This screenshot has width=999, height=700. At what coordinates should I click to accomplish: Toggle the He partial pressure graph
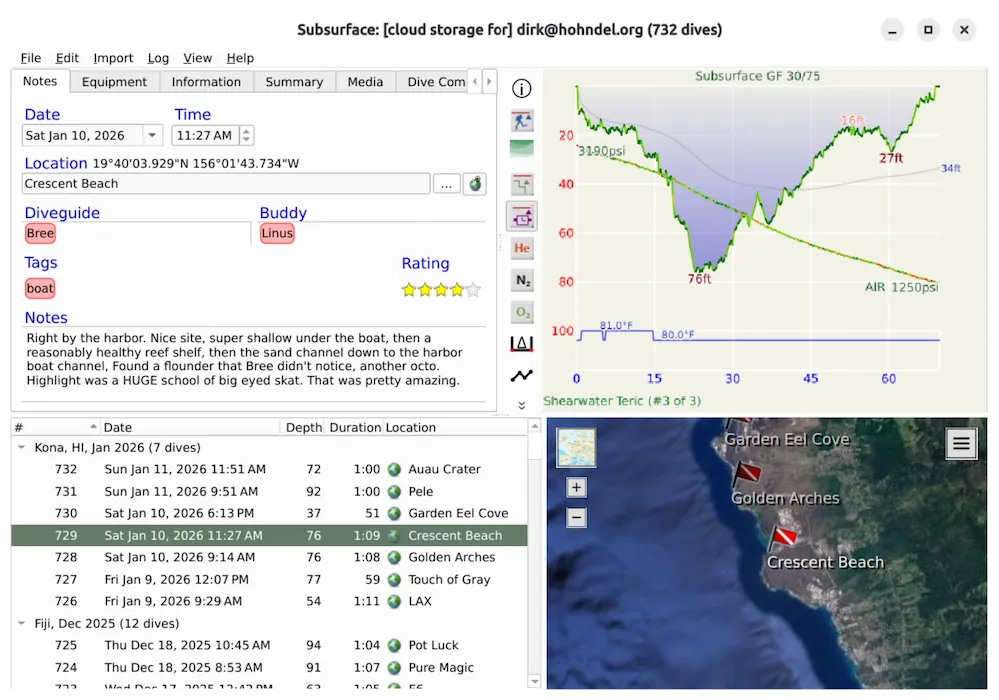pyautogui.click(x=522, y=248)
